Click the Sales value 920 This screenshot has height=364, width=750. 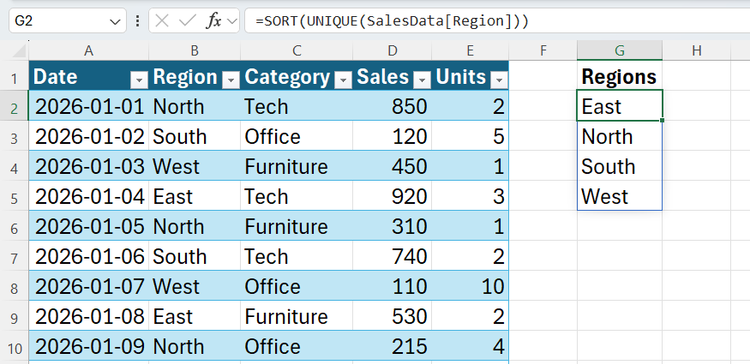[392, 196]
